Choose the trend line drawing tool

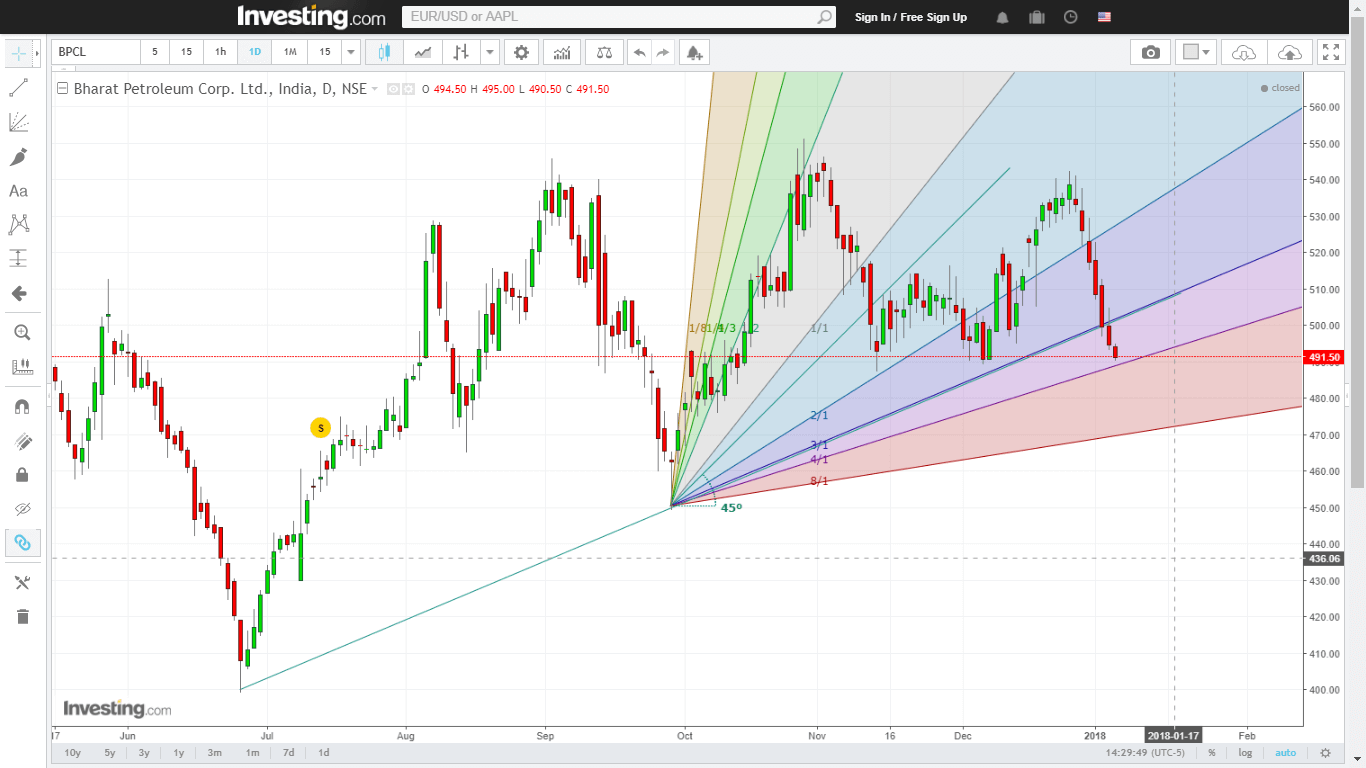18,89
